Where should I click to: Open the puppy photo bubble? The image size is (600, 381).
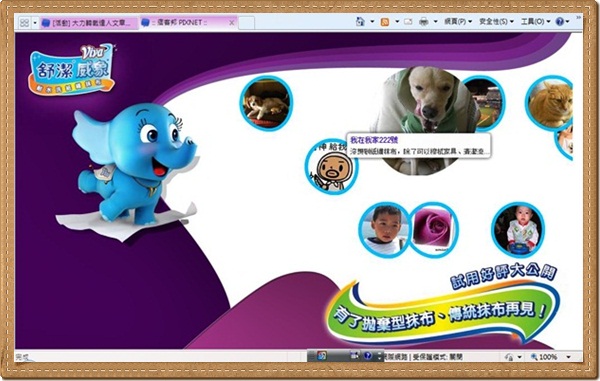266,103
